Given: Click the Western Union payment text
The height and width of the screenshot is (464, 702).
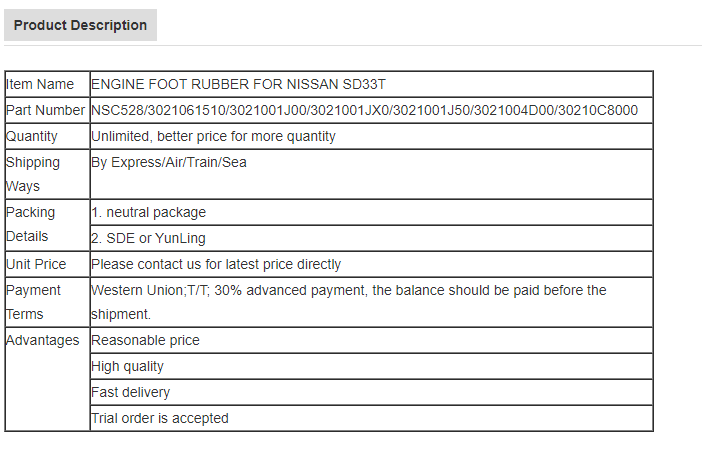Looking at the screenshot, I should point(349,302).
